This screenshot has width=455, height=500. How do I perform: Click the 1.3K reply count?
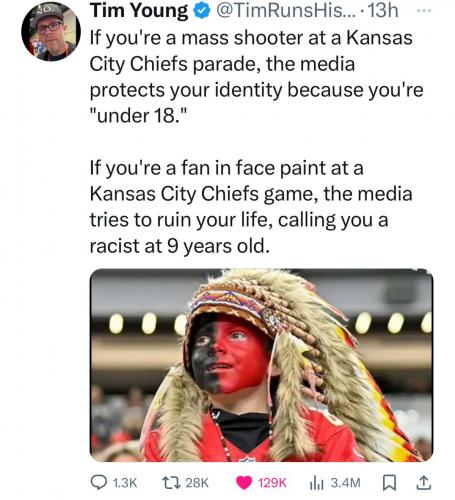point(125,483)
